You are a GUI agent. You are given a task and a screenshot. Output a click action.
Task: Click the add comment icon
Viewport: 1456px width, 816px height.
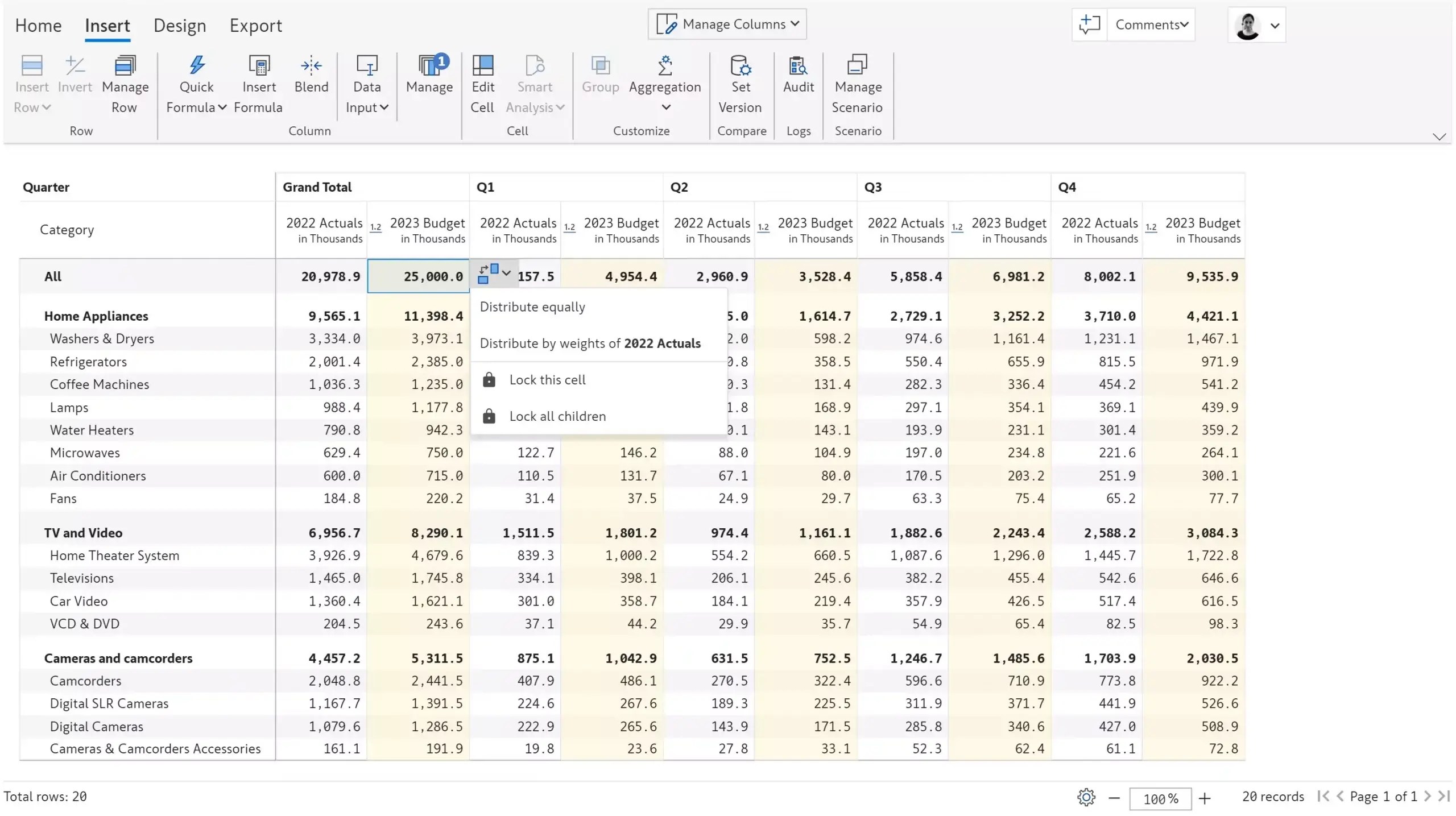(x=1089, y=24)
